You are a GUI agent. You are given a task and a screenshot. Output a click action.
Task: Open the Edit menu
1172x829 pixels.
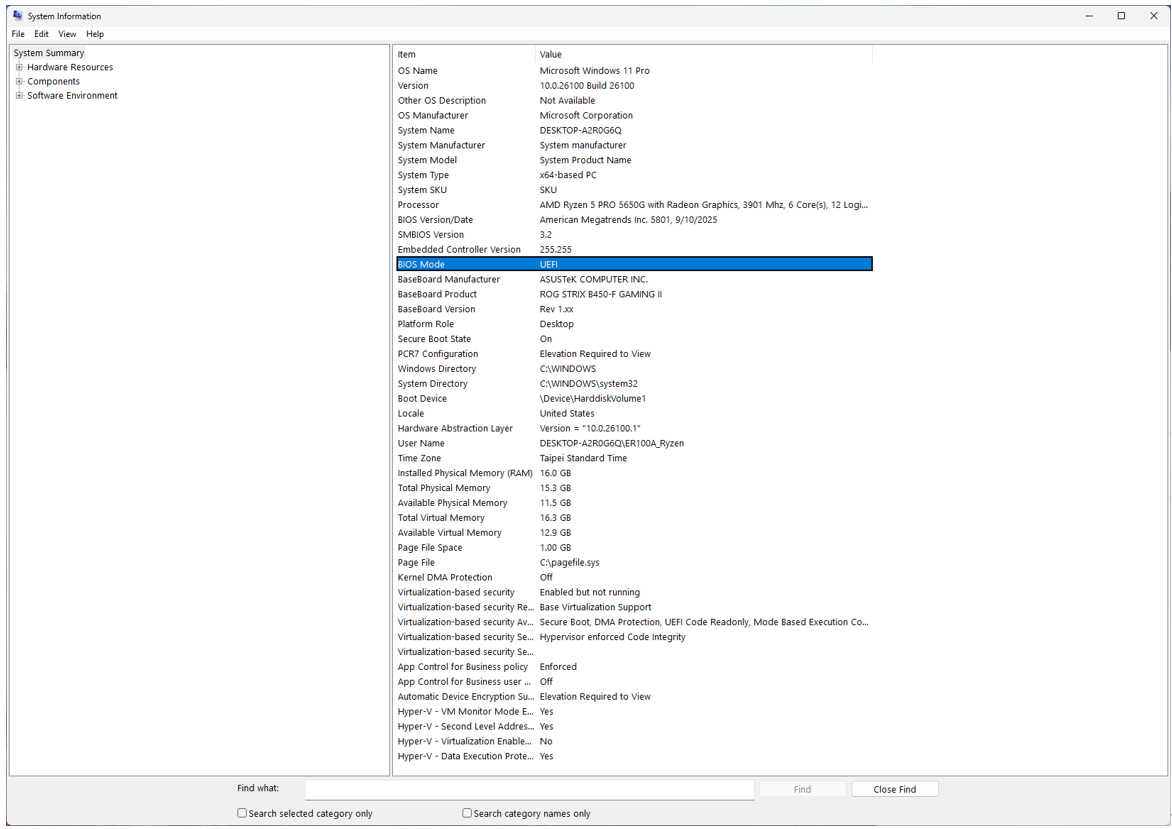pos(41,34)
